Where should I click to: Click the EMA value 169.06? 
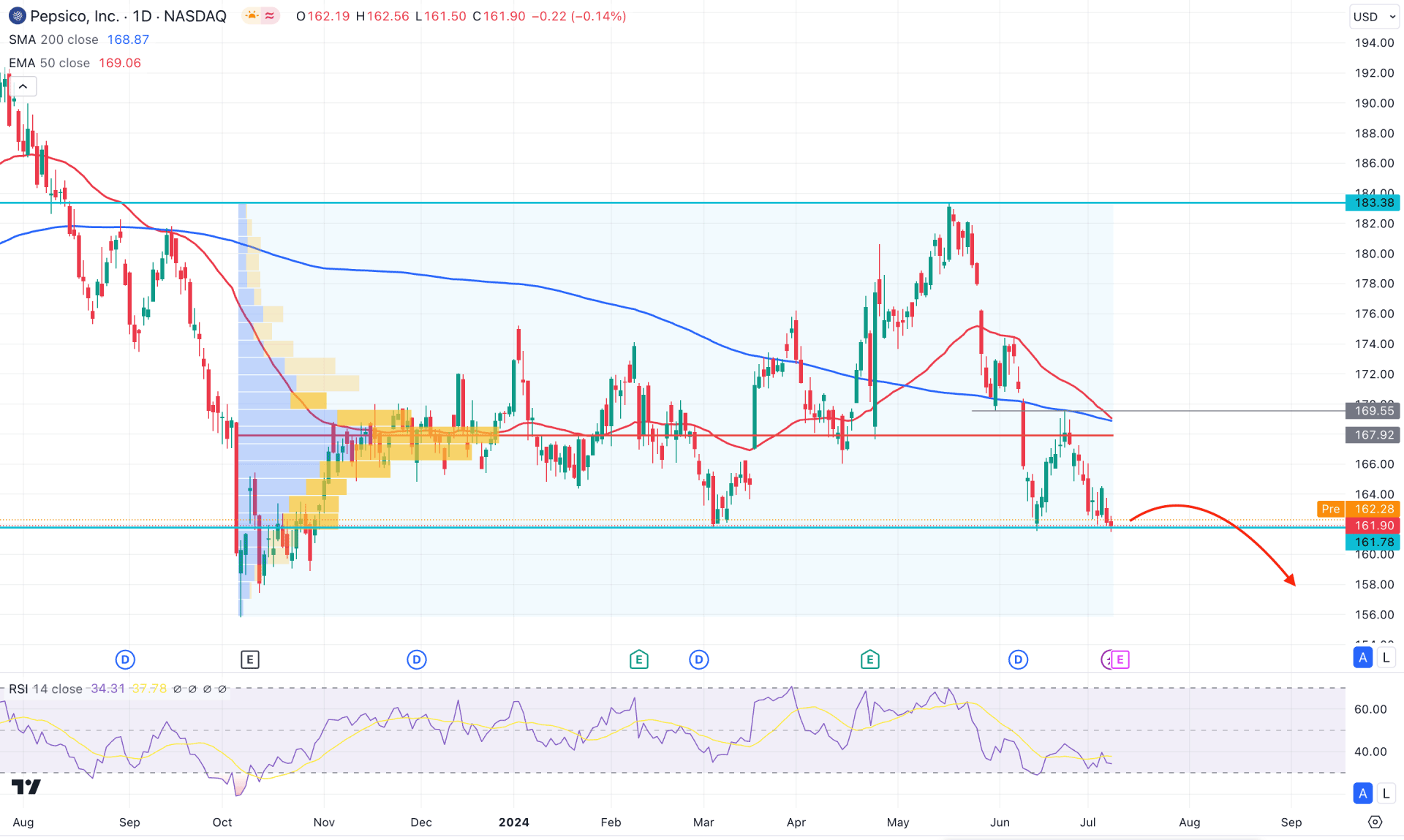[120, 63]
